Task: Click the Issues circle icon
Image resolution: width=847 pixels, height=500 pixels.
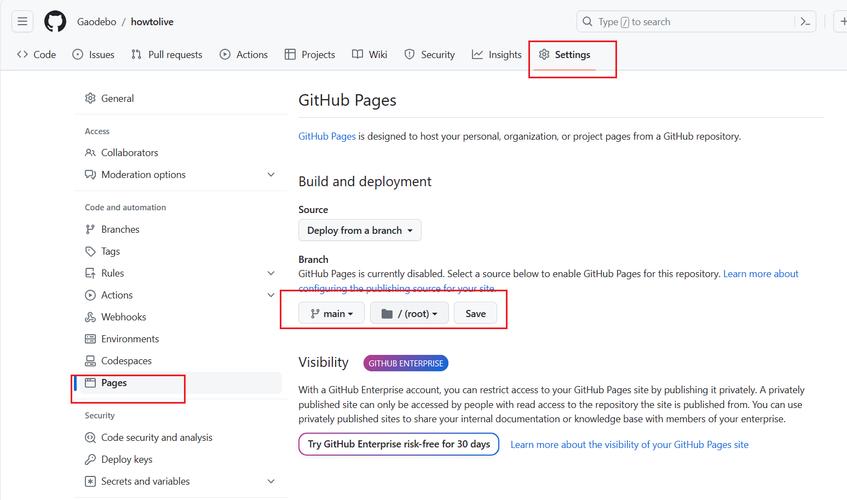Action: (78, 55)
